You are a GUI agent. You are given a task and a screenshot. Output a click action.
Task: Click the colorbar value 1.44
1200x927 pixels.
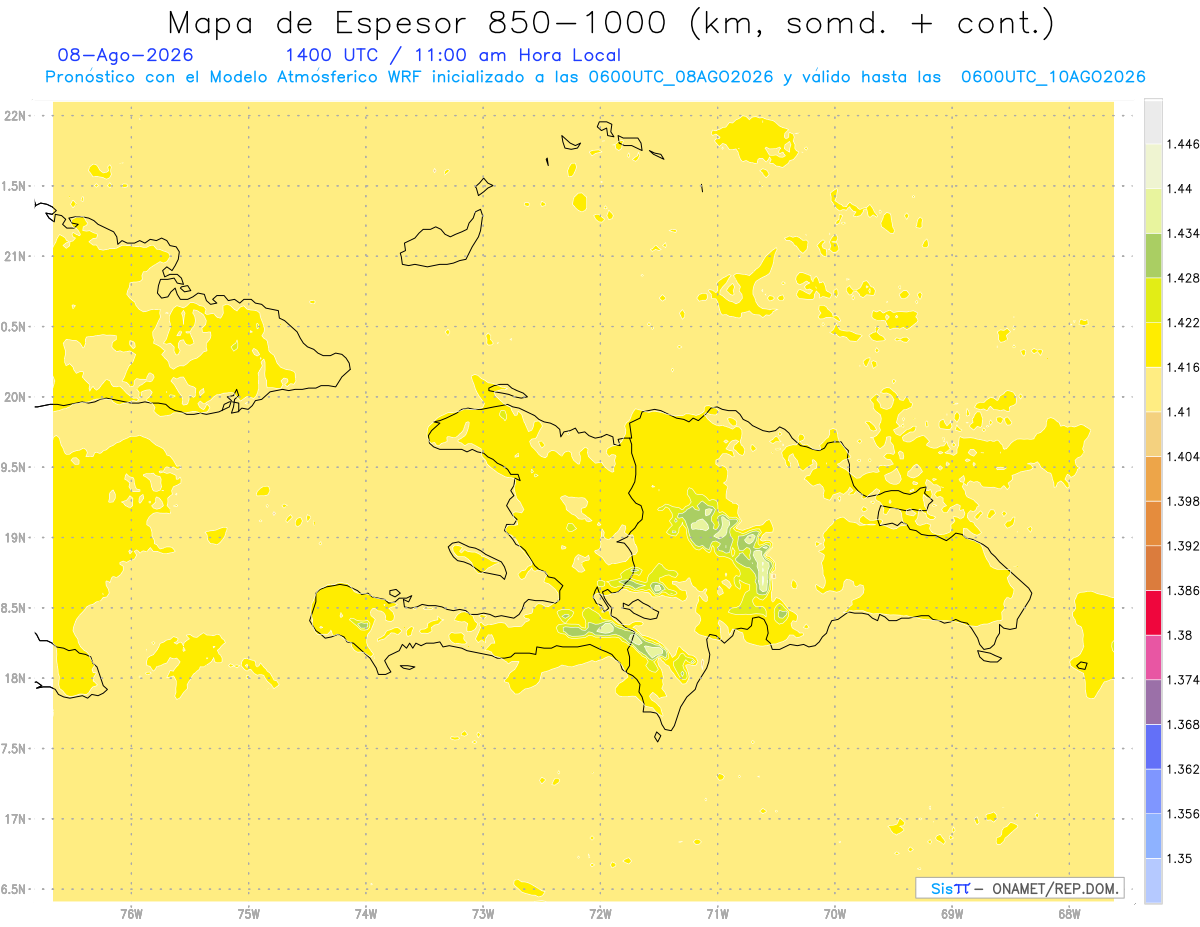[1179, 189]
